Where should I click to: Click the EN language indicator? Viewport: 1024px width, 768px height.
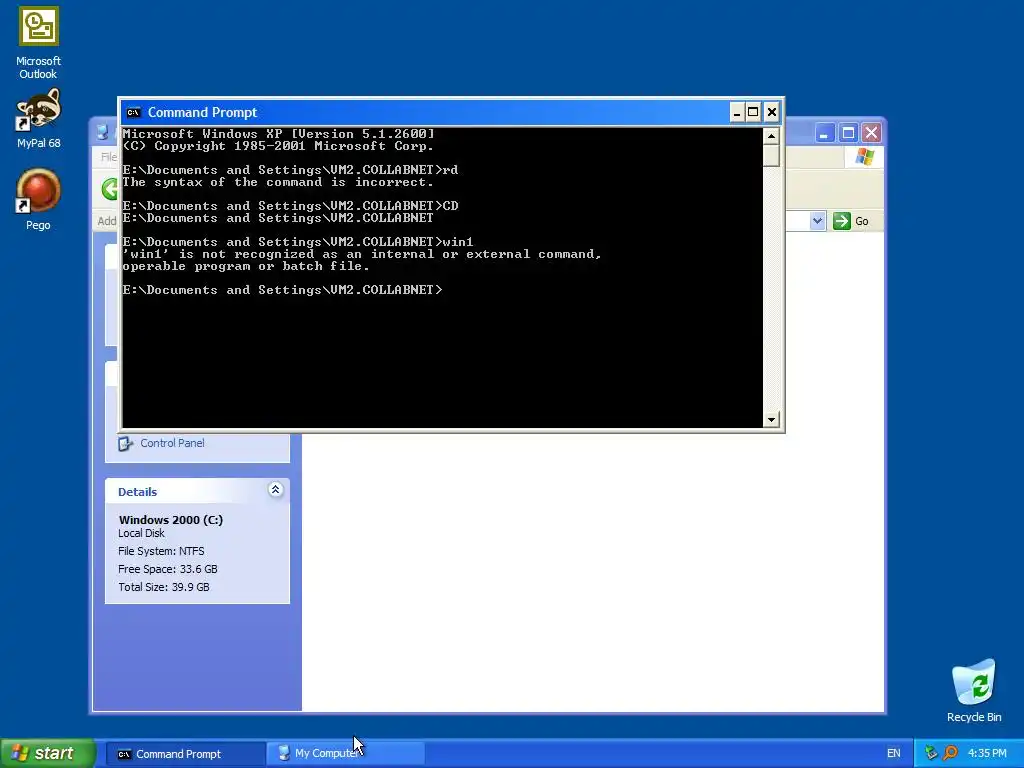pyautogui.click(x=893, y=753)
